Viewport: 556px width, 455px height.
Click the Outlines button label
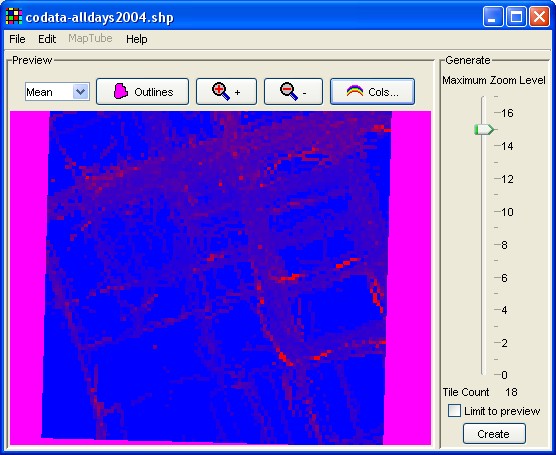point(154,92)
